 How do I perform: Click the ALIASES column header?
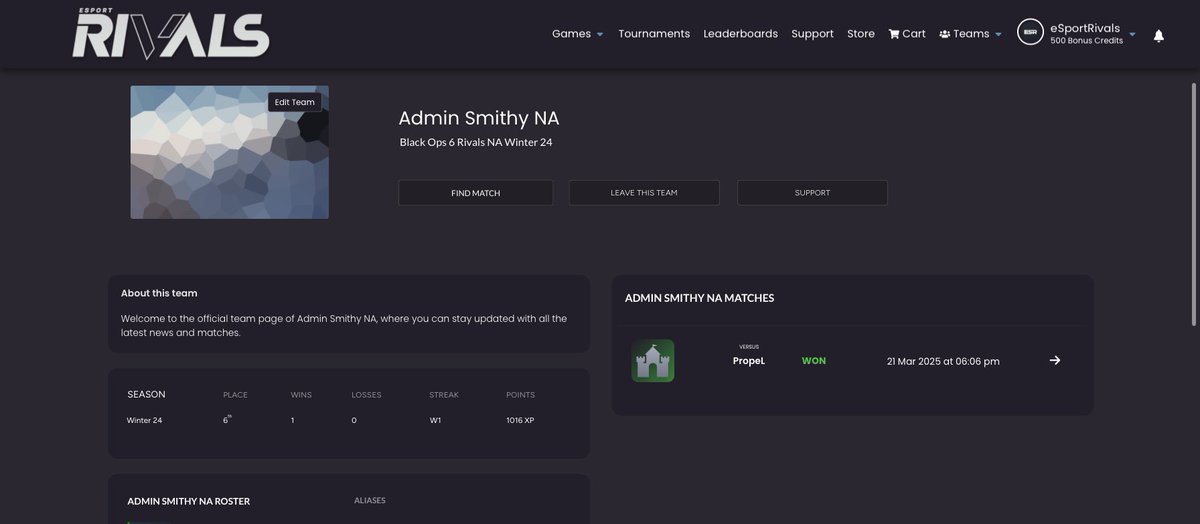coord(370,500)
